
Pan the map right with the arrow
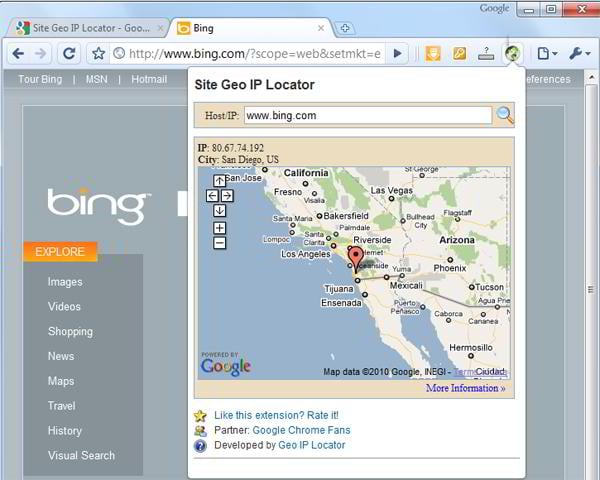[x=227, y=196]
